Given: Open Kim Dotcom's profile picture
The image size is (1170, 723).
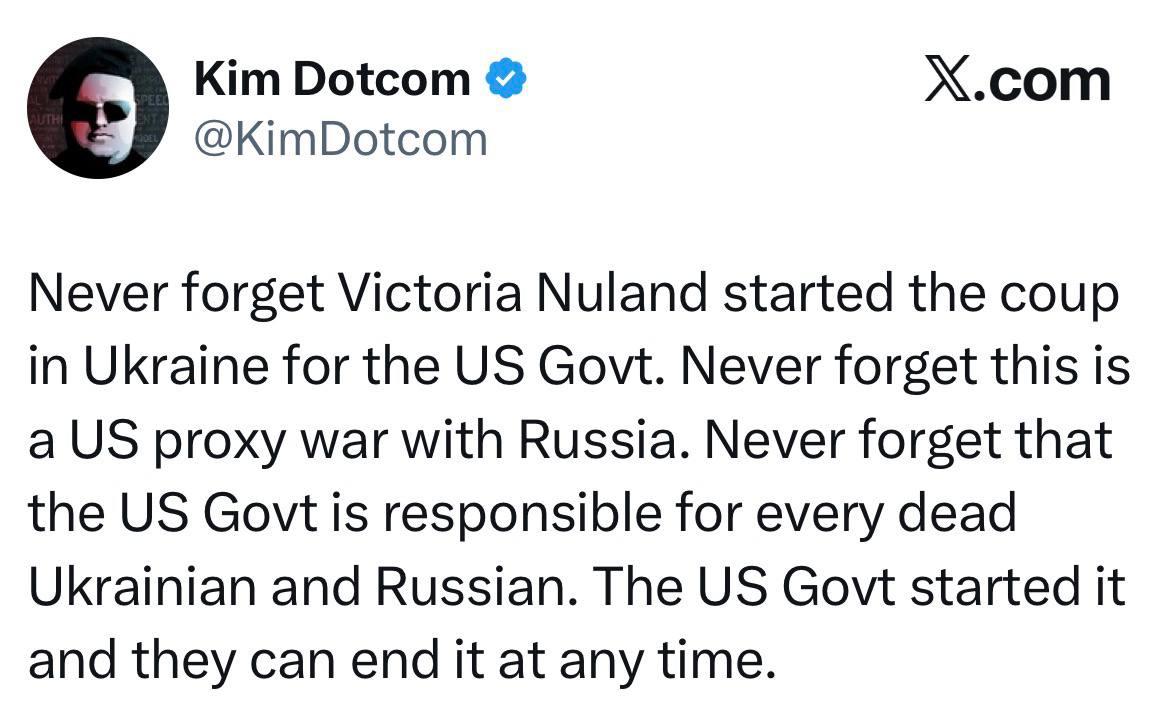Looking at the screenshot, I should (x=96, y=108).
